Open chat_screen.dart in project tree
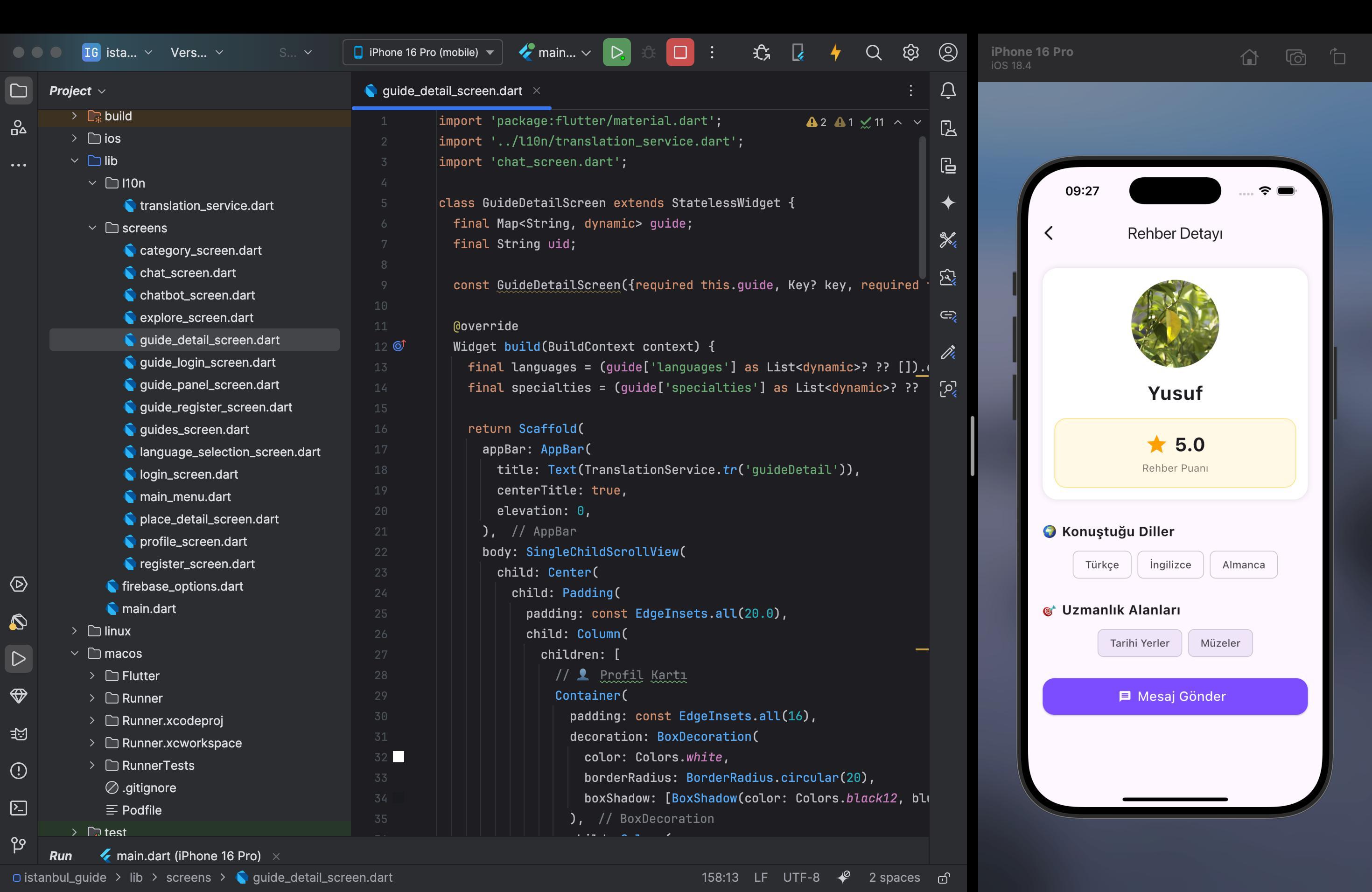 (x=187, y=272)
